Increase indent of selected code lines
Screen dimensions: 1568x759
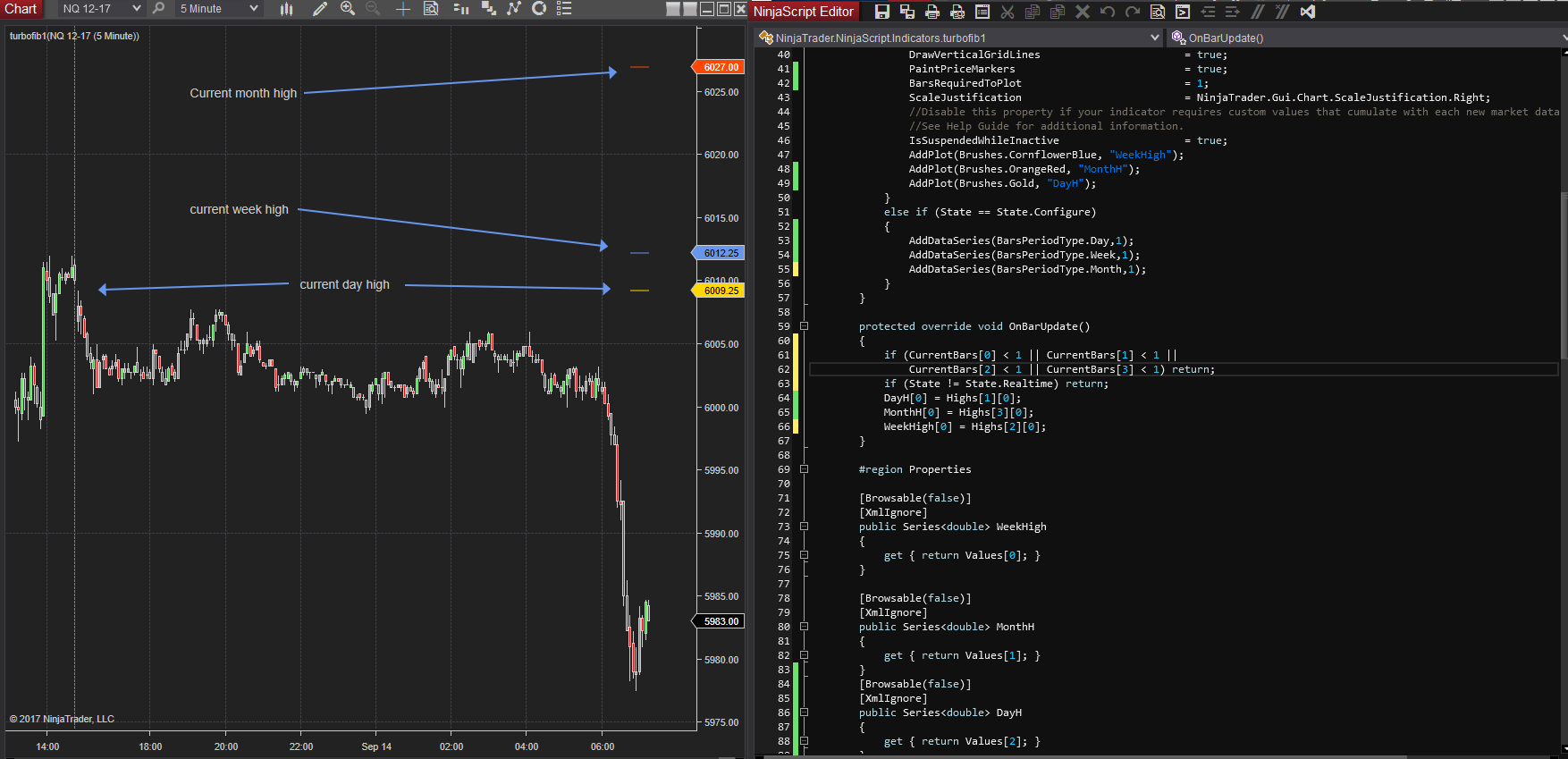click(1233, 12)
